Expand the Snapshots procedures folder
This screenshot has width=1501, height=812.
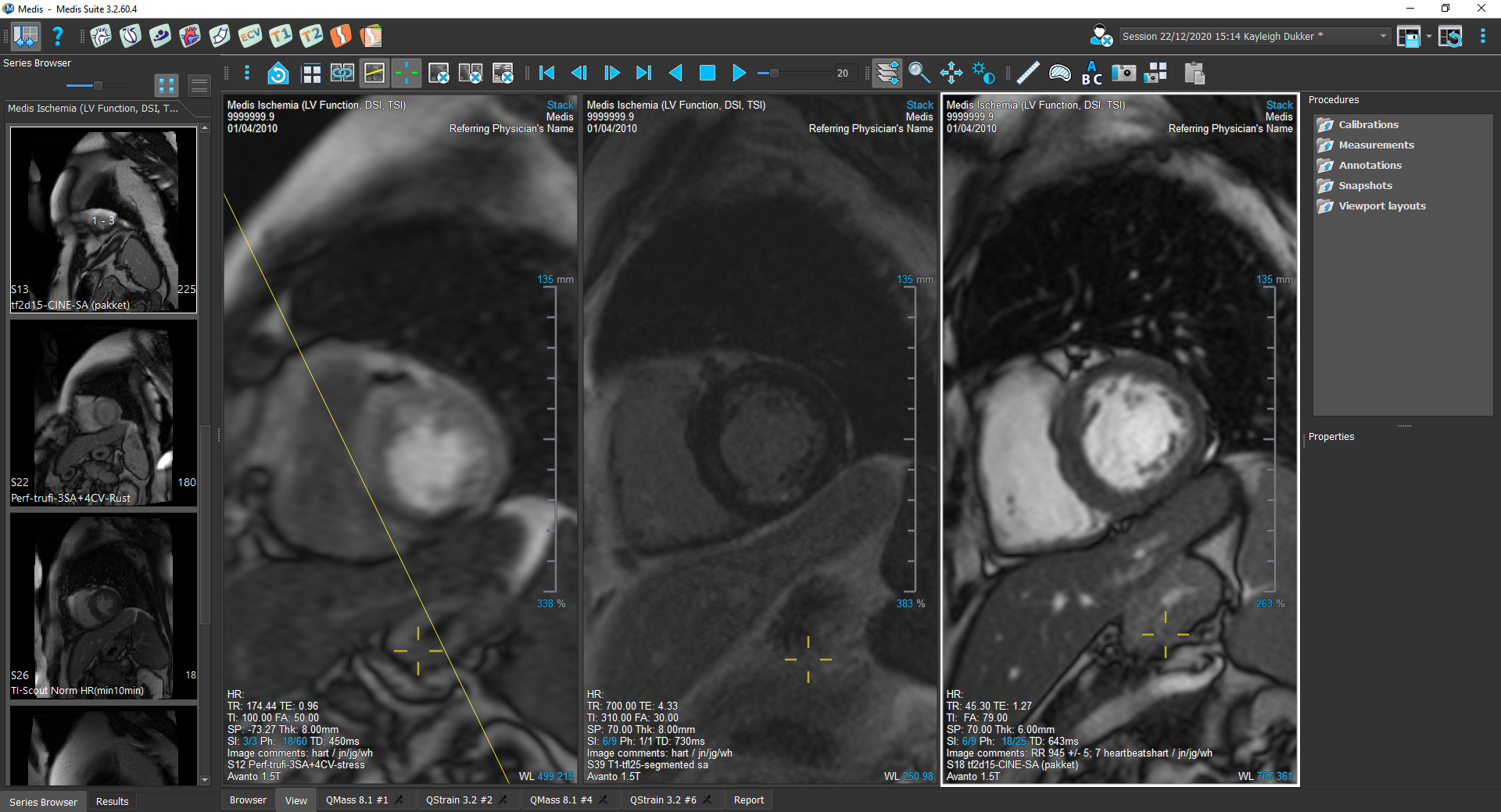click(1365, 185)
